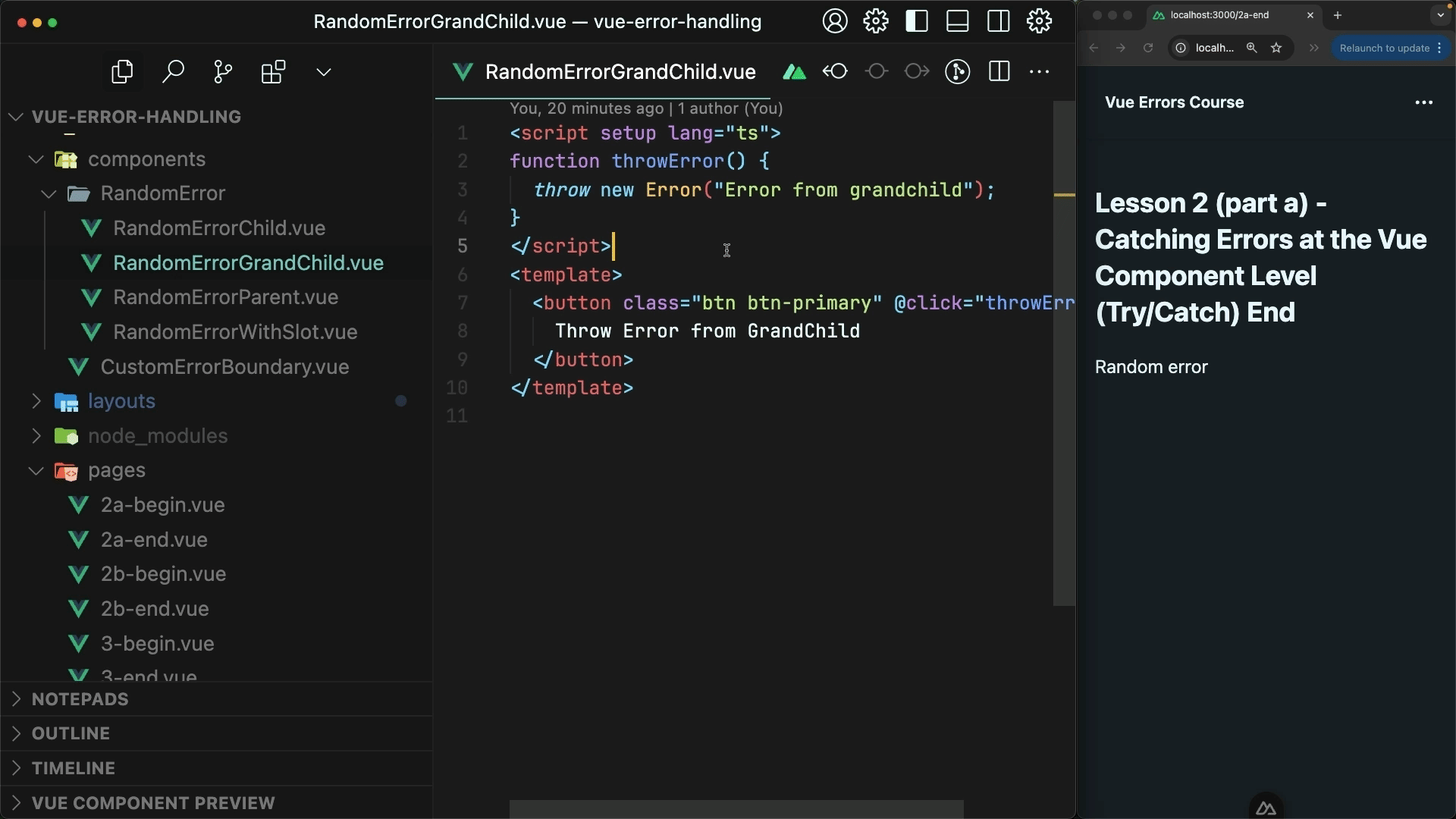Show additional views chevron dropdown

click(x=324, y=72)
